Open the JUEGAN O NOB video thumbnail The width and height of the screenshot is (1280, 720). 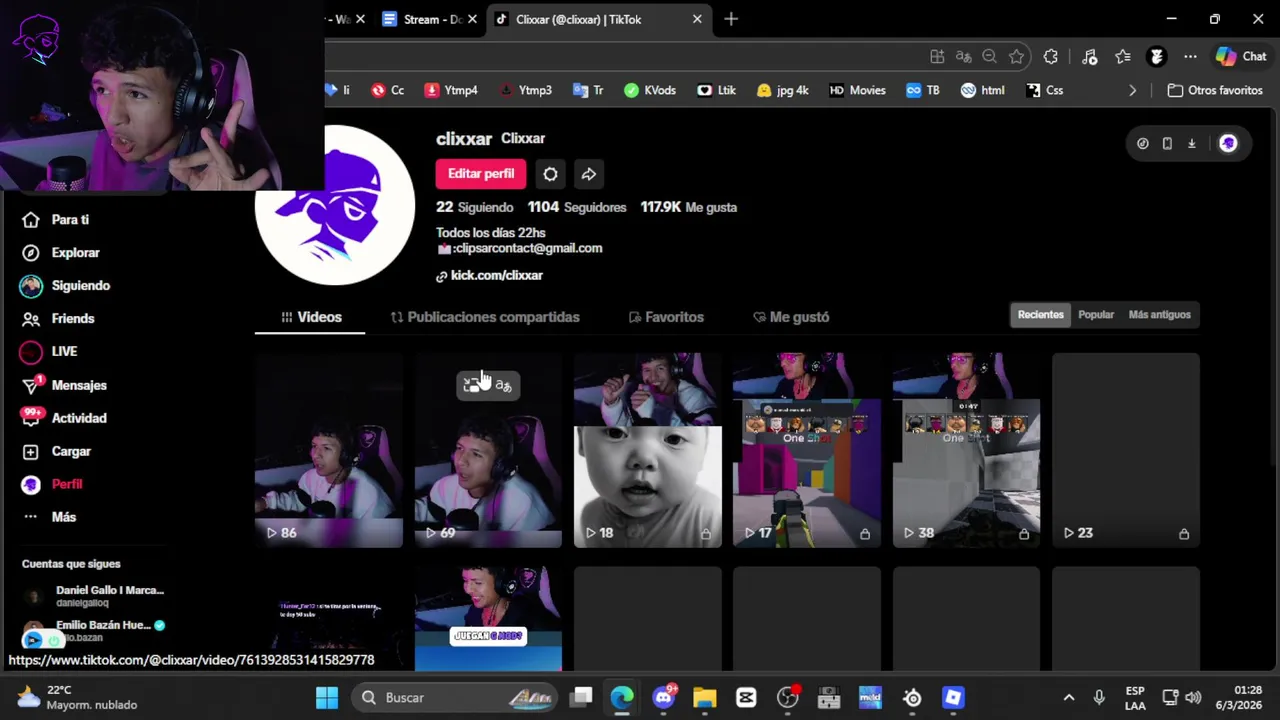pyautogui.click(x=488, y=619)
